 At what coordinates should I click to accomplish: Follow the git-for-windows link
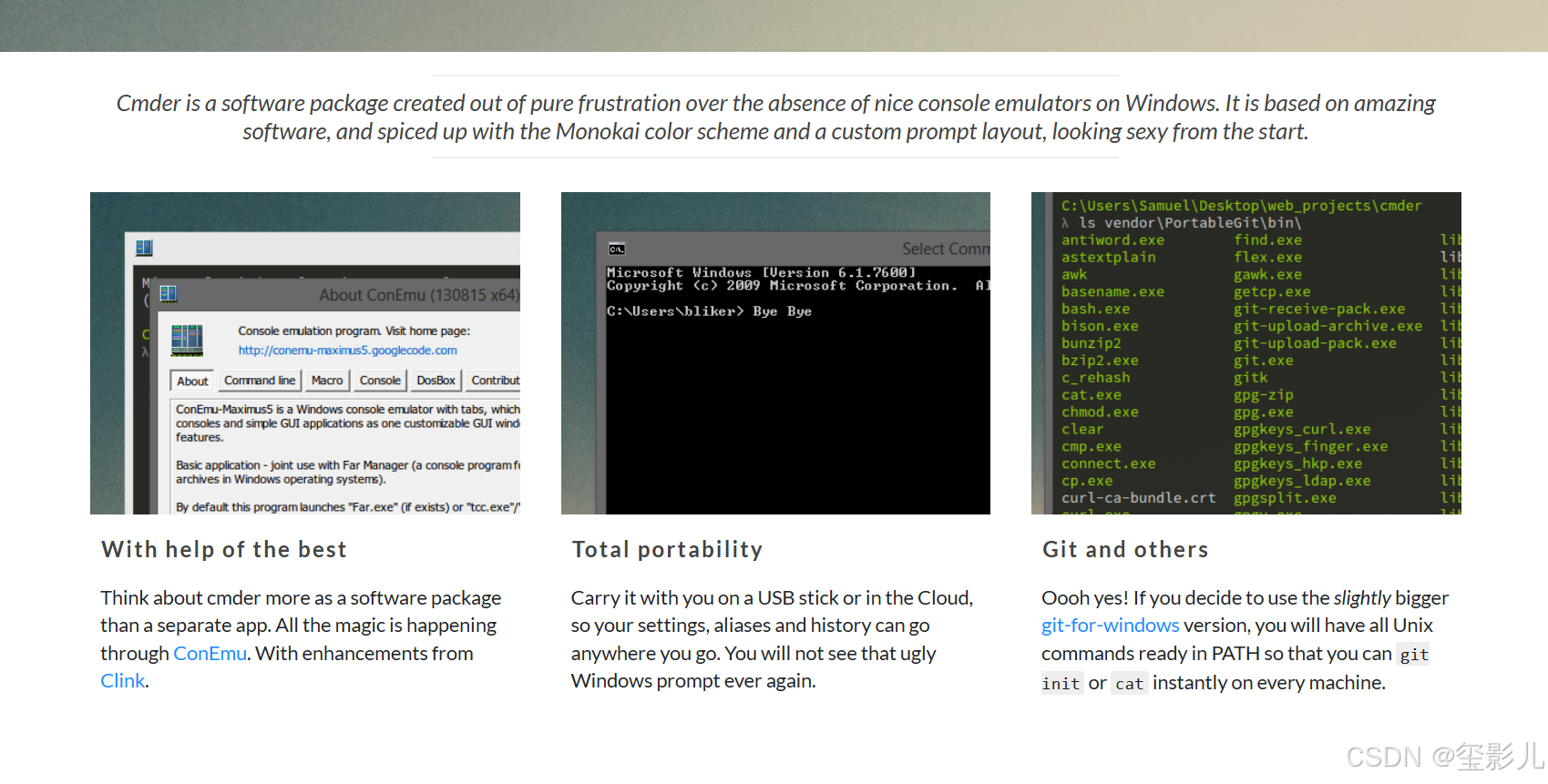(x=1110, y=626)
